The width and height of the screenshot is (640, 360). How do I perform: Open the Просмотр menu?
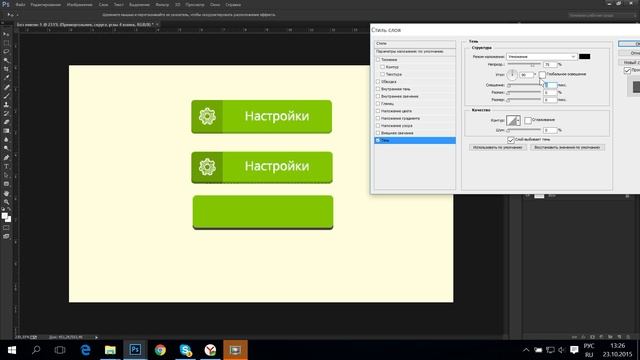click(195, 5)
